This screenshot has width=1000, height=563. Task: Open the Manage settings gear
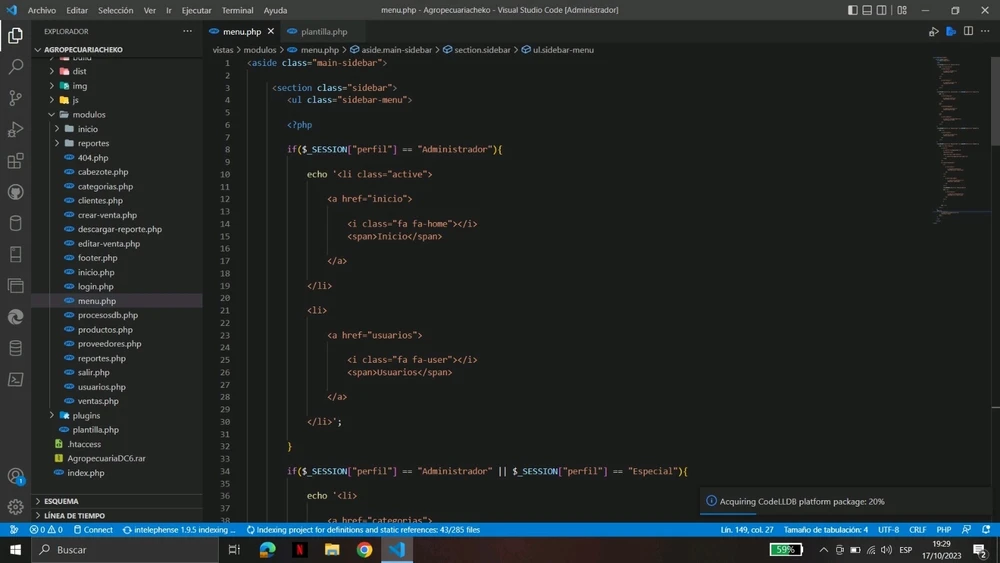pos(15,507)
